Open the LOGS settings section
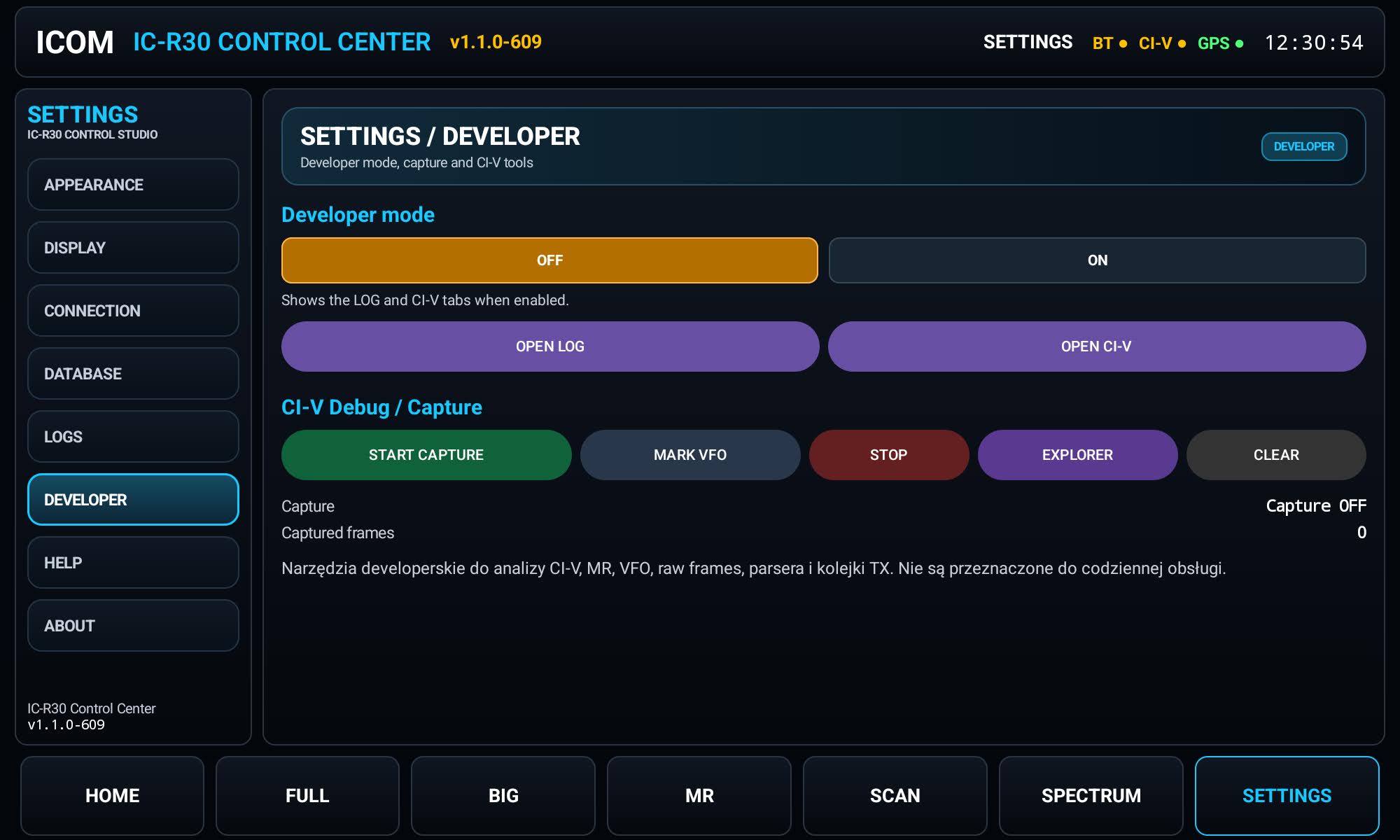This screenshot has width=1400, height=840. pyautogui.click(x=133, y=437)
